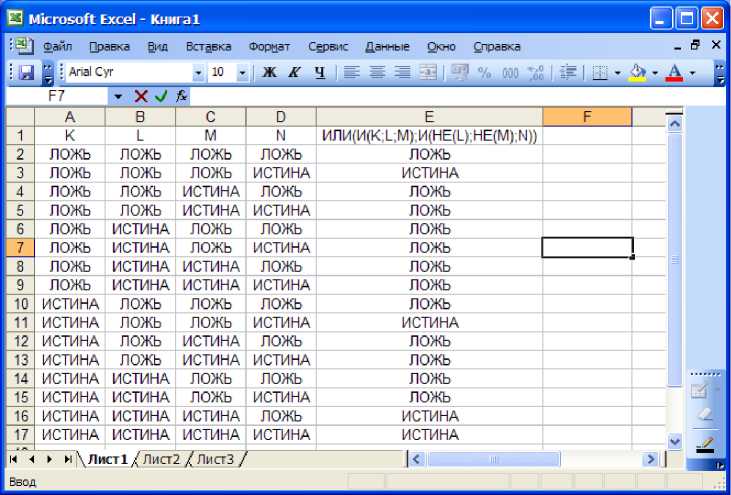Open Font Color dropdown arrow
The height and width of the screenshot is (495, 731).
tap(692, 73)
